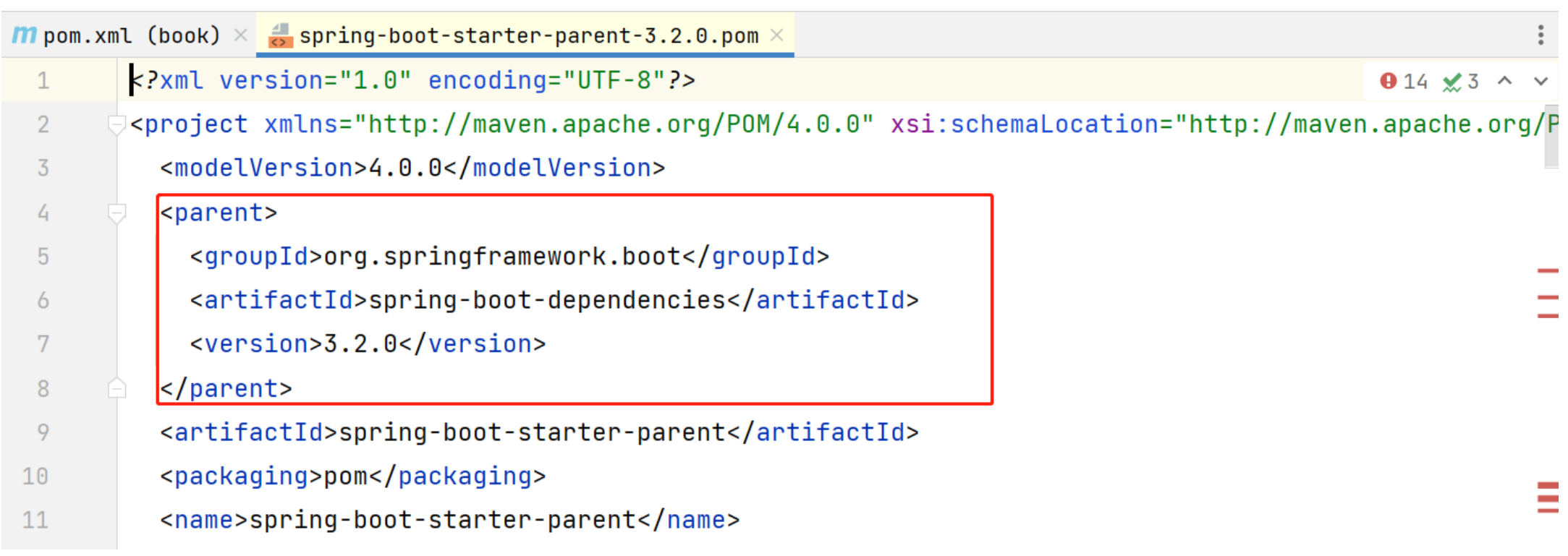Click line number 1 in the gutter
This screenshot has height=556, width=1568.
click(x=43, y=80)
